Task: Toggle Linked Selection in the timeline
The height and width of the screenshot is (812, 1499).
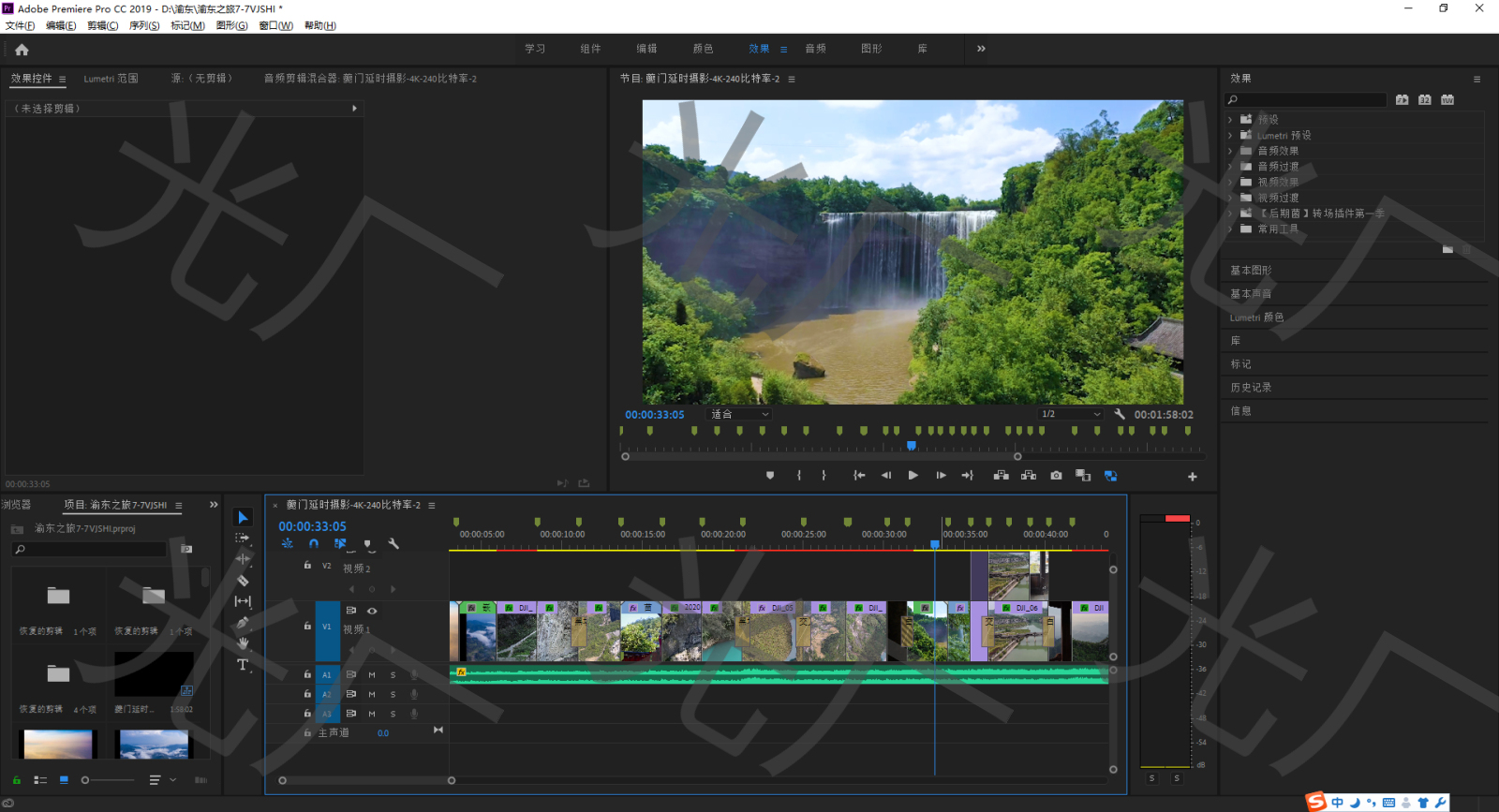Action: pyautogui.click(x=340, y=544)
